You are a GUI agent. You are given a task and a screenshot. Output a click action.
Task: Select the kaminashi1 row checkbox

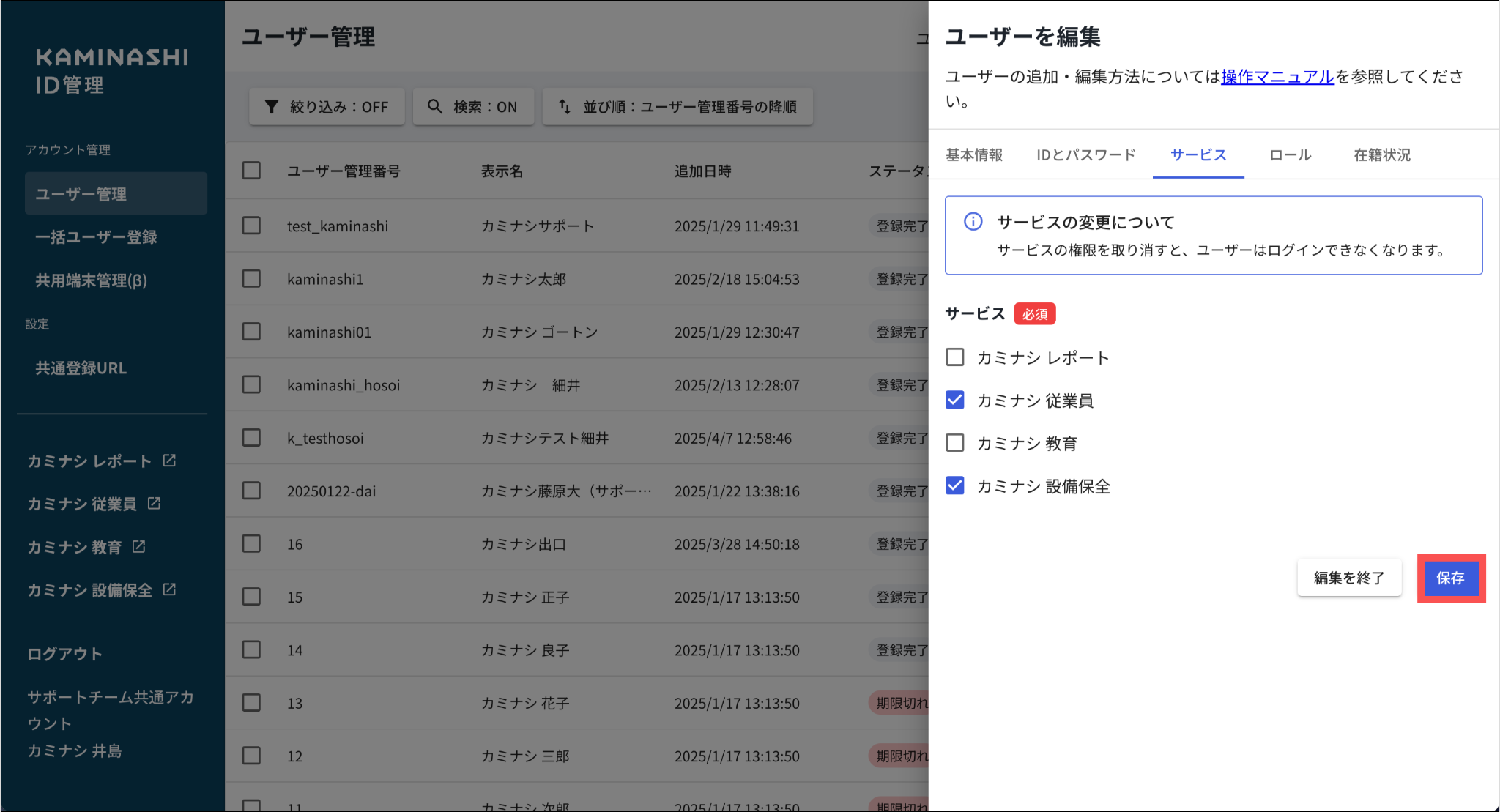click(251, 279)
